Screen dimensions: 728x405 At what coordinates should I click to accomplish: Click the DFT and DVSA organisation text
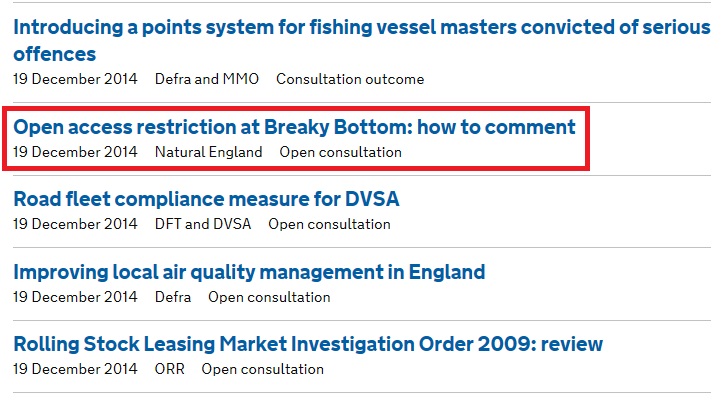(x=203, y=224)
